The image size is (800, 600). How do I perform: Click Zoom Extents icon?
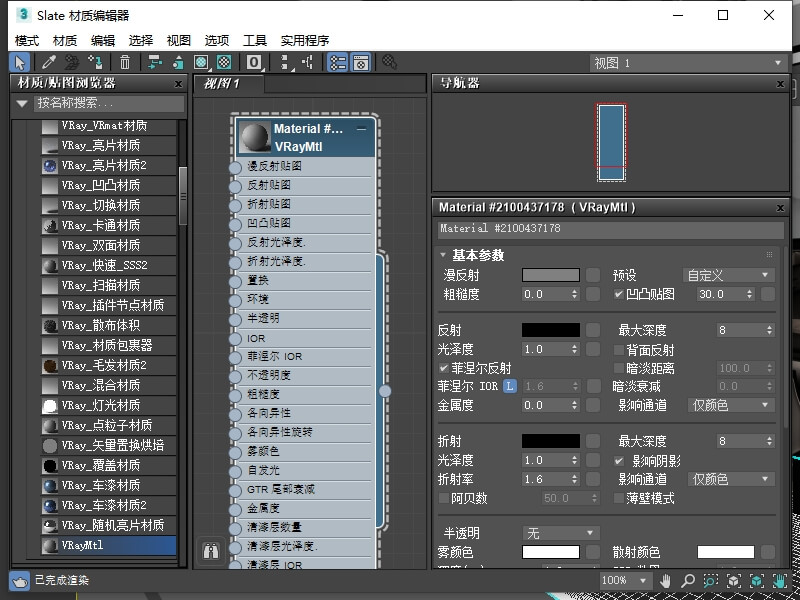tap(734, 581)
